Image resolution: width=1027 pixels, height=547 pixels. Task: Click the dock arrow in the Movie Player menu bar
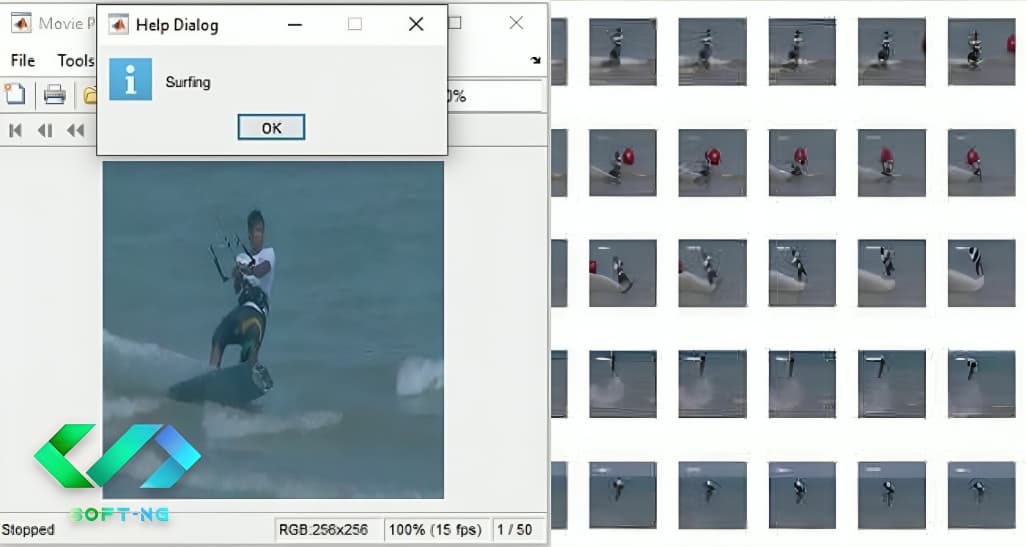(x=536, y=60)
